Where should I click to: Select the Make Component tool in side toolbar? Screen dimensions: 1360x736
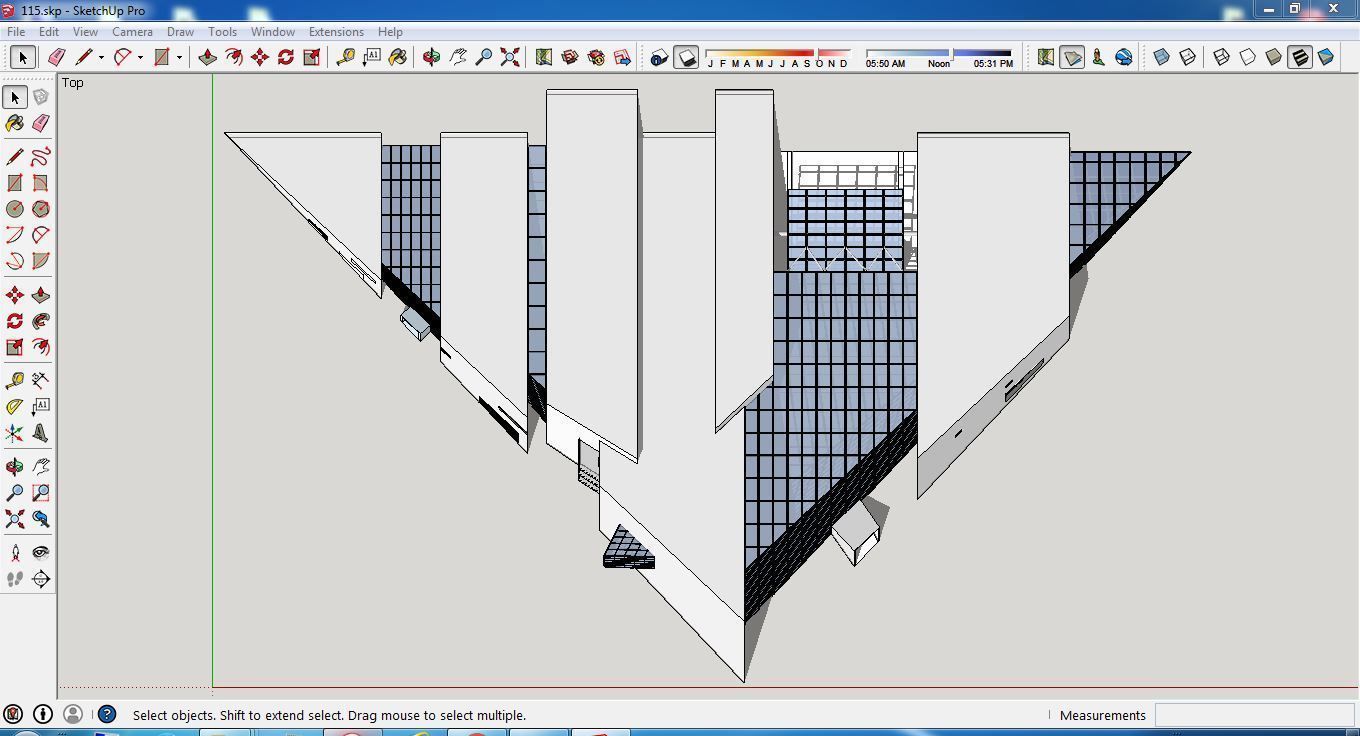tap(41, 97)
